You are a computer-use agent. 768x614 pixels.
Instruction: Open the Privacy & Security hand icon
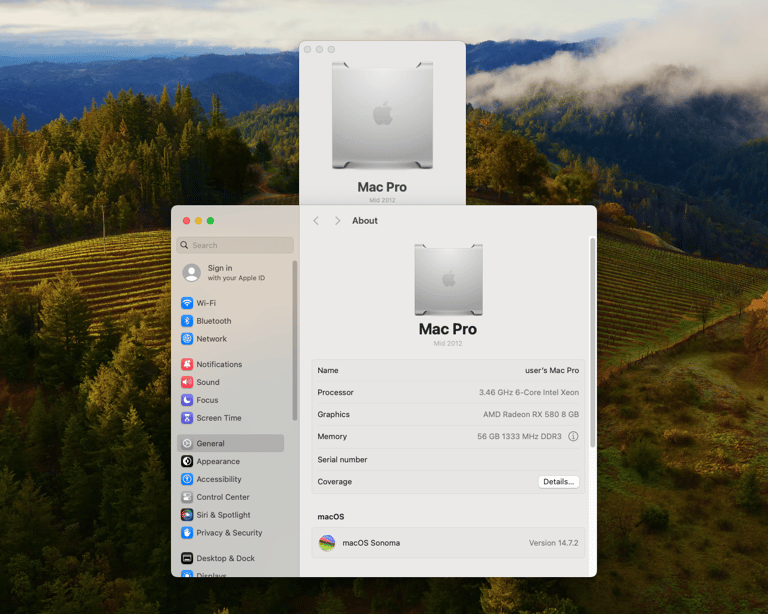(187, 533)
